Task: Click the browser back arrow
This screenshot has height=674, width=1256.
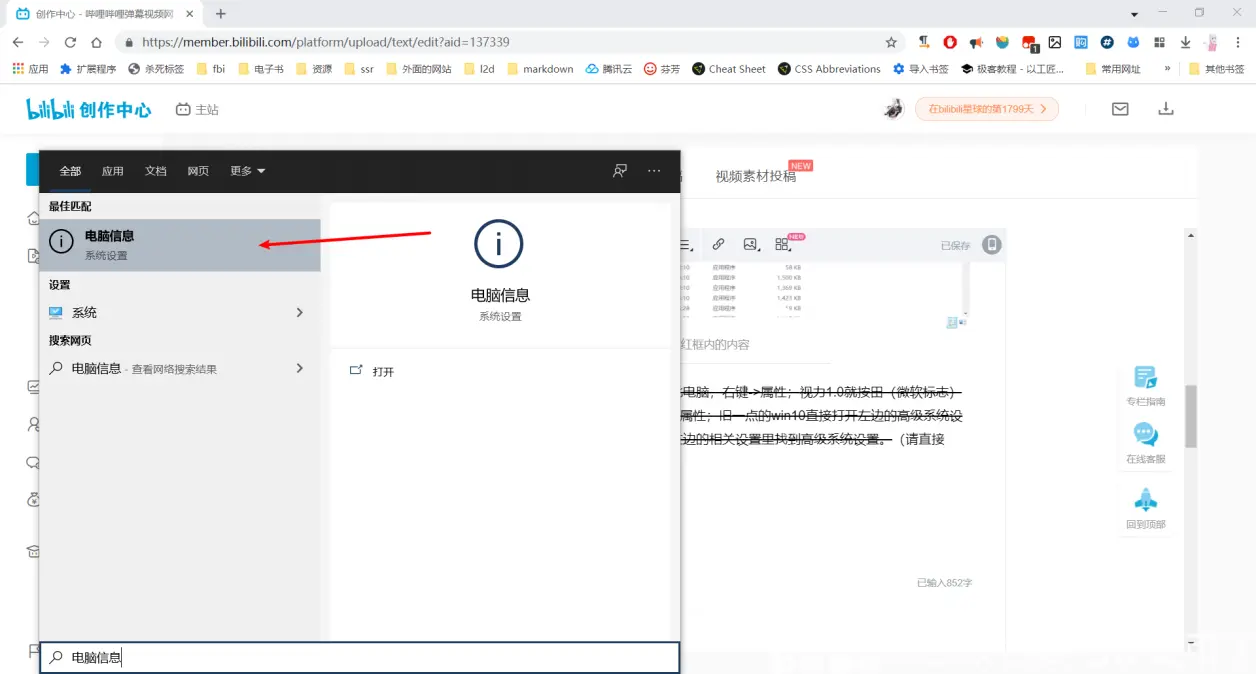Action: tap(18, 43)
